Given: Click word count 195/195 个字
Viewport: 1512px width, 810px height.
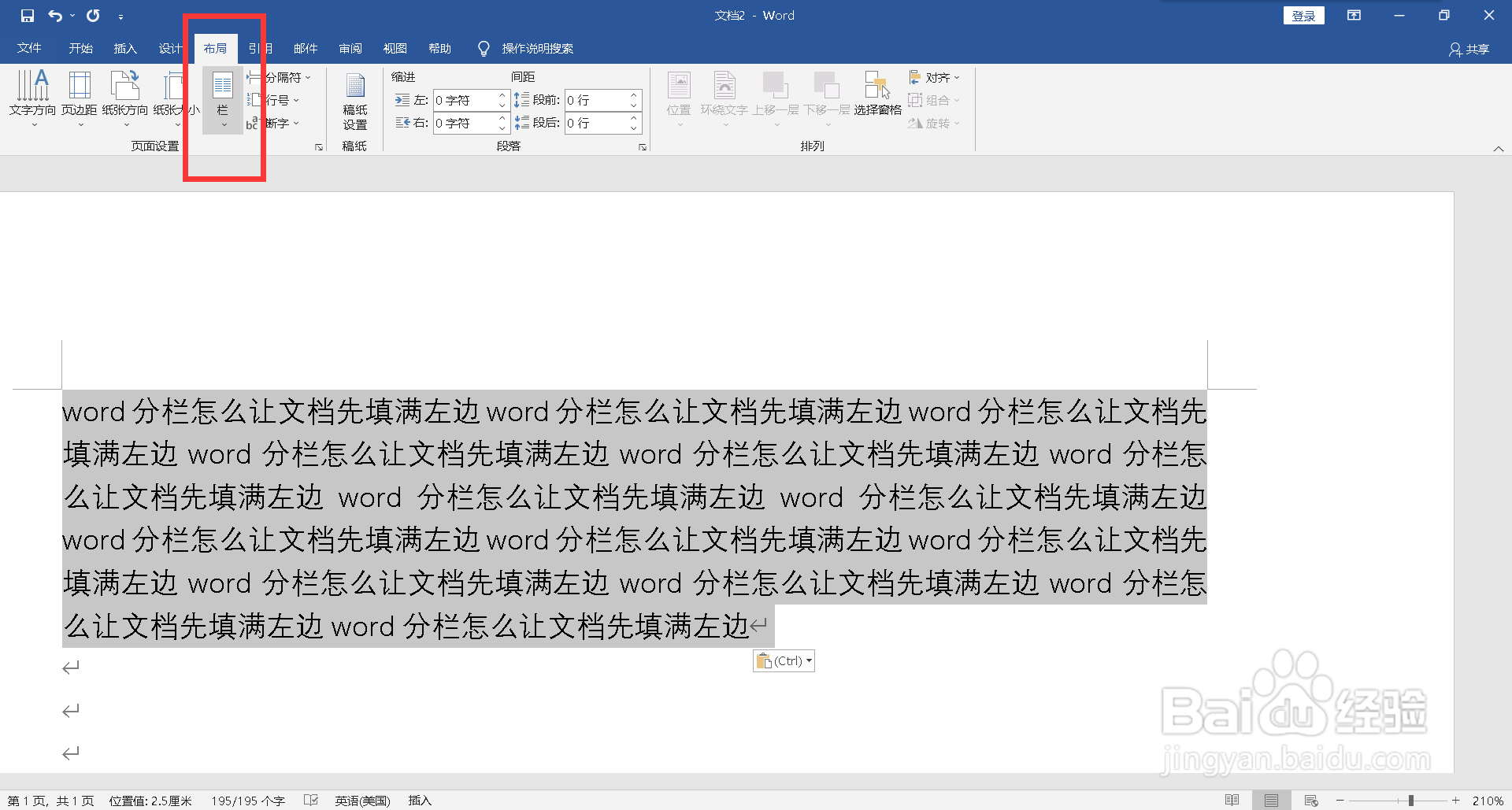Looking at the screenshot, I should 248,801.
